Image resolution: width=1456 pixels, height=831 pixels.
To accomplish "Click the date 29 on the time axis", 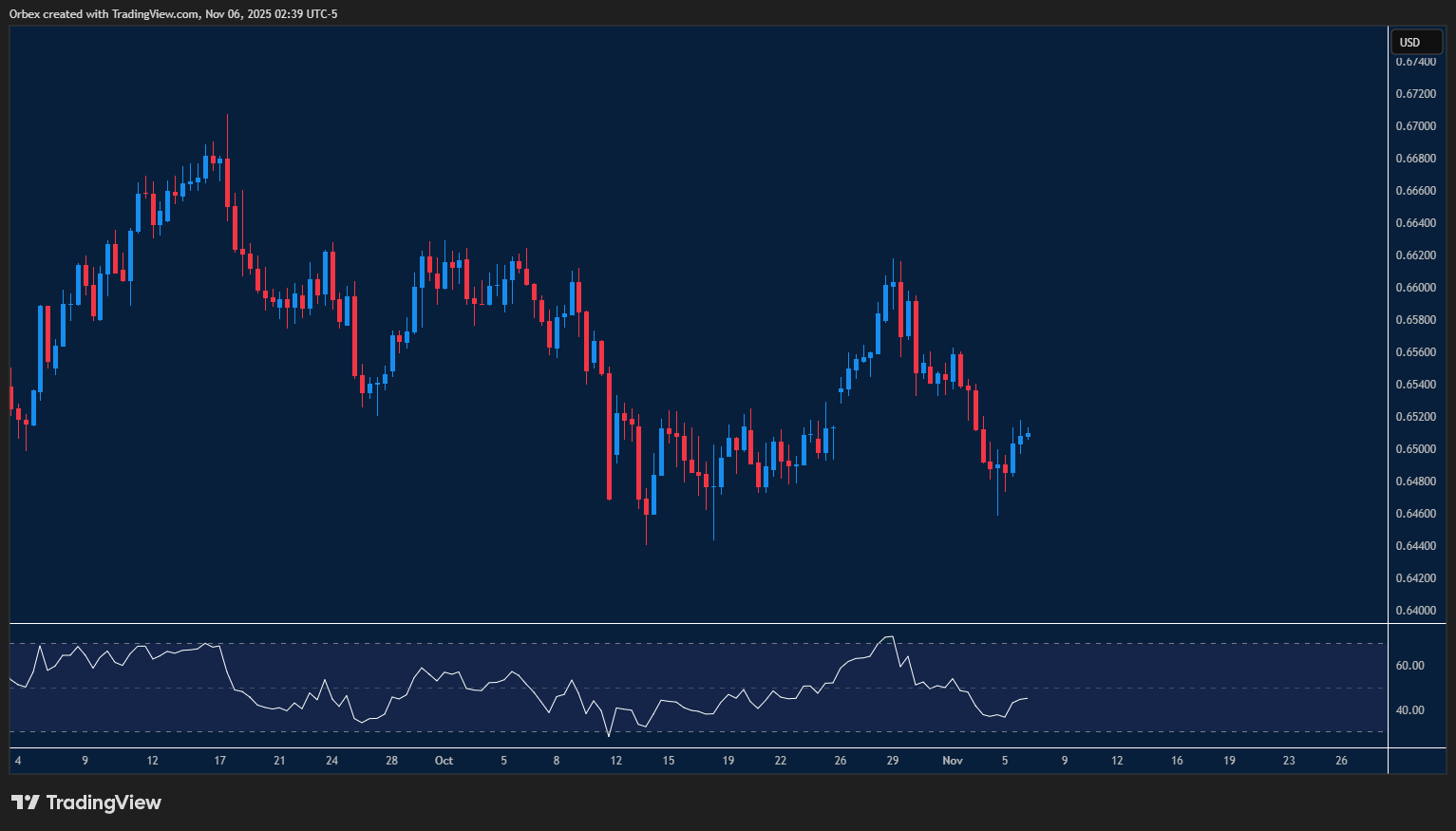I will click(893, 761).
